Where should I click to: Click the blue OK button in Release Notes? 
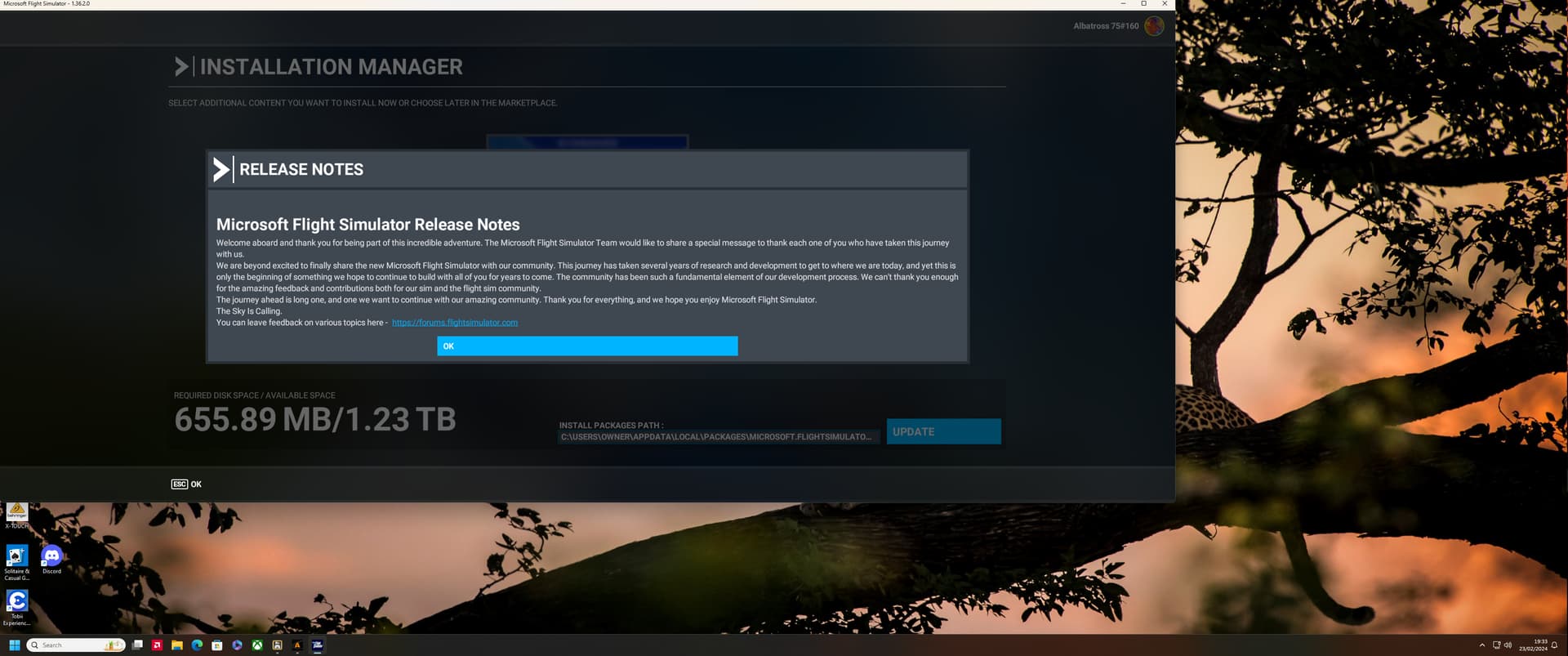click(x=587, y=346)
